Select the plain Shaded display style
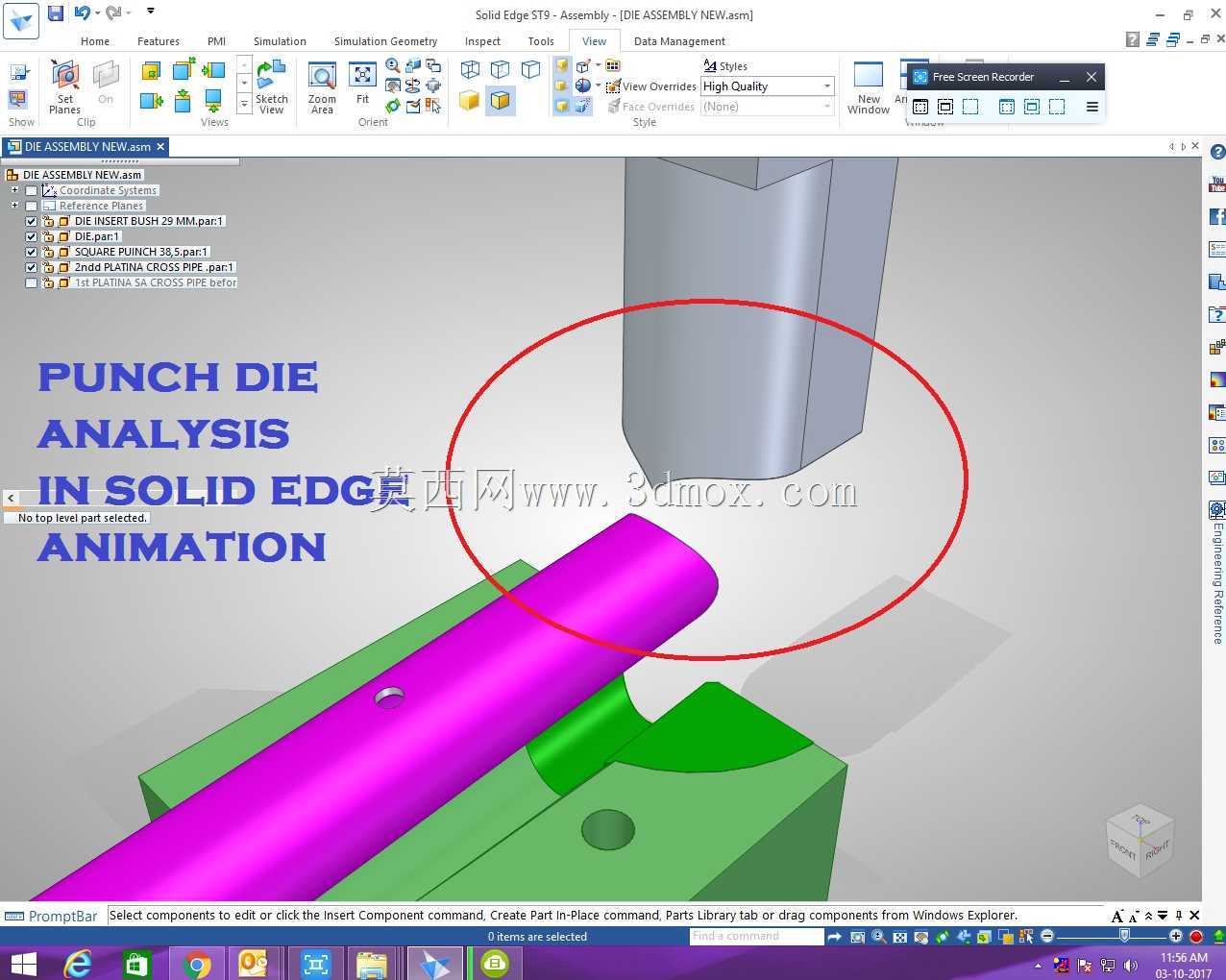Screen dimensions: 1226x980 tap(469, 100)
